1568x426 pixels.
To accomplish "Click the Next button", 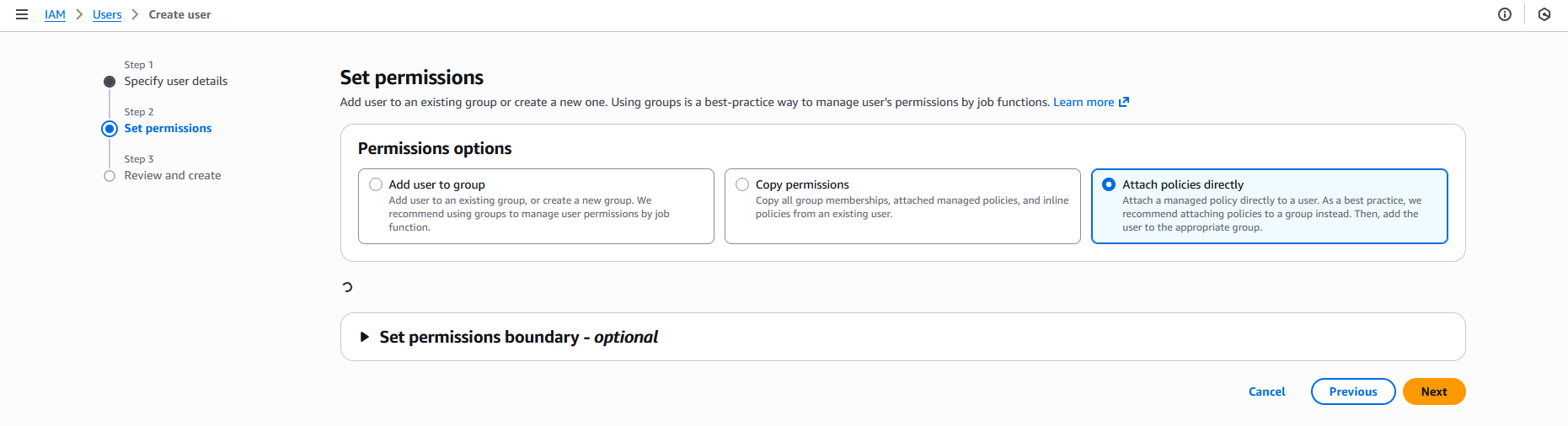I will (x=1433, y=391).
